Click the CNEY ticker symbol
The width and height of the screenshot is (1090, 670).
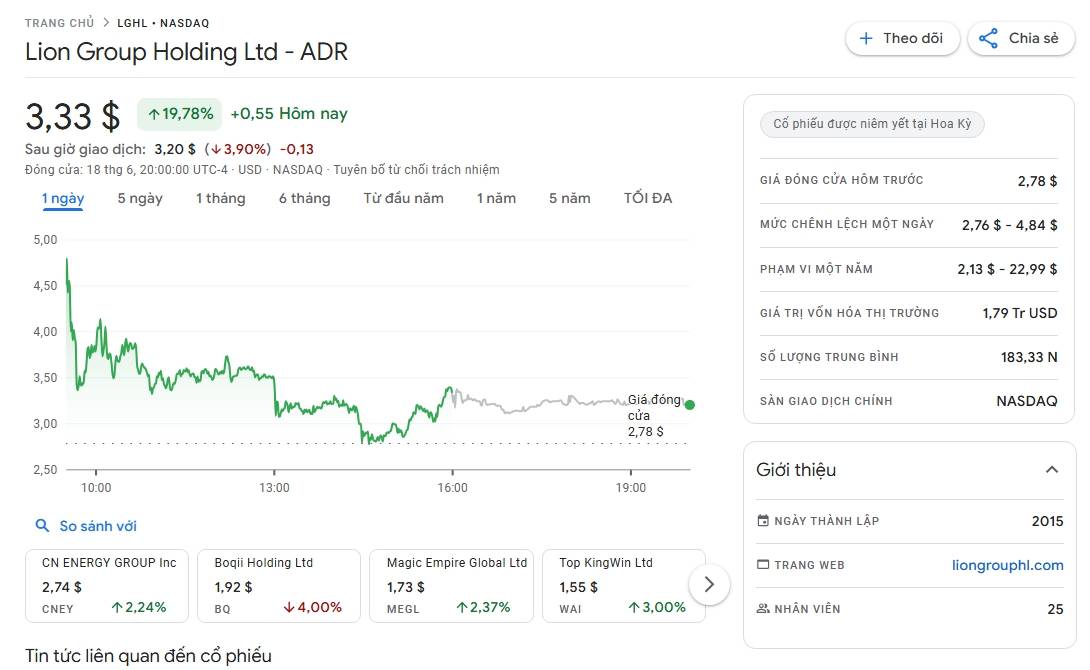[x=58, y=610]
